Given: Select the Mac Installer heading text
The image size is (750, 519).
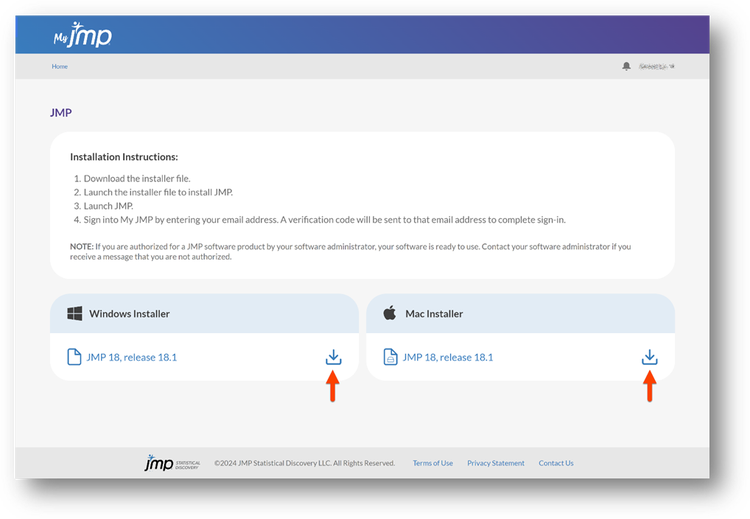Looking at the screenshot, I should coord(434,314).
